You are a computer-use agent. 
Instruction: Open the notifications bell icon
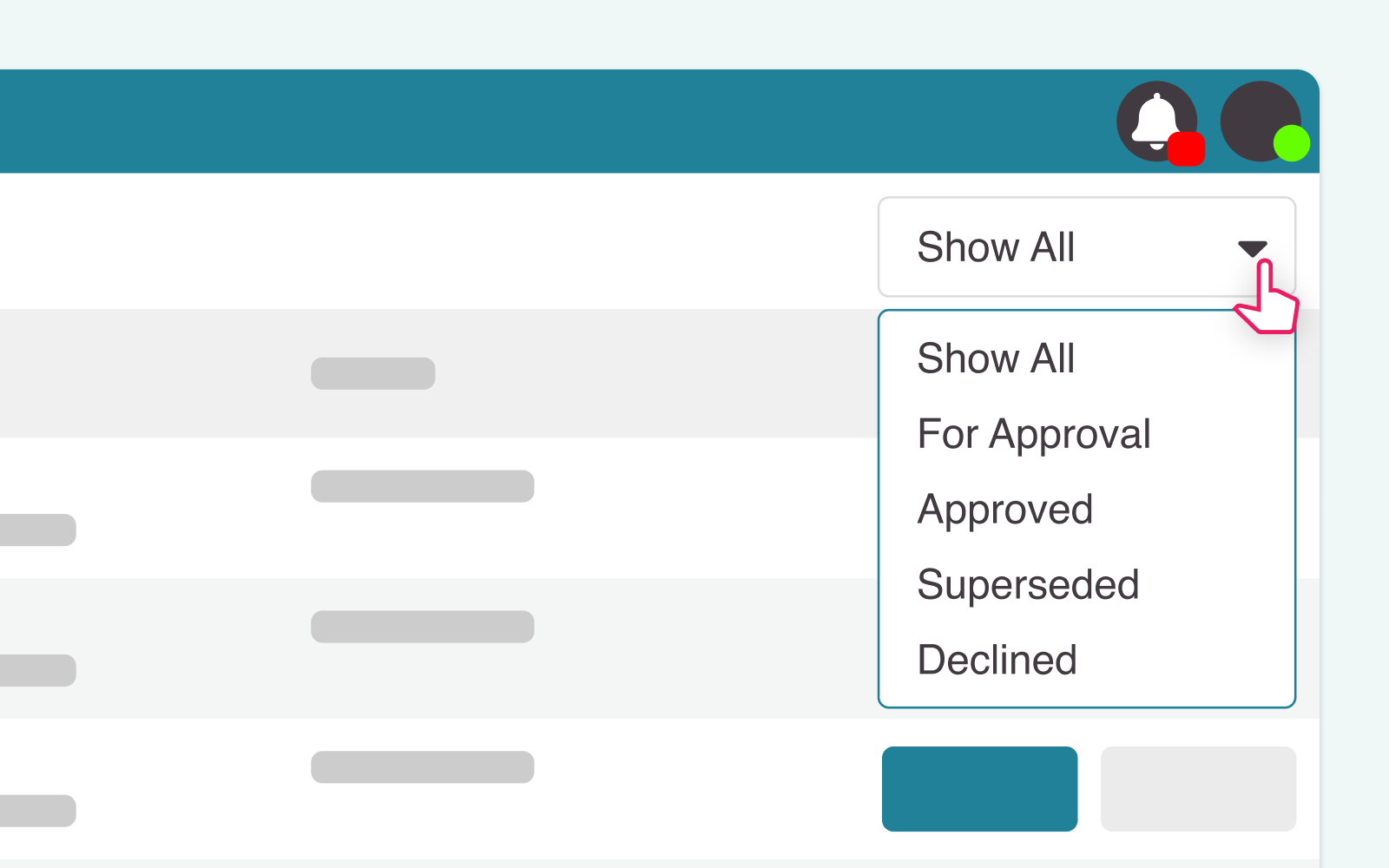pyautogui.click(x=1156, y=122)
